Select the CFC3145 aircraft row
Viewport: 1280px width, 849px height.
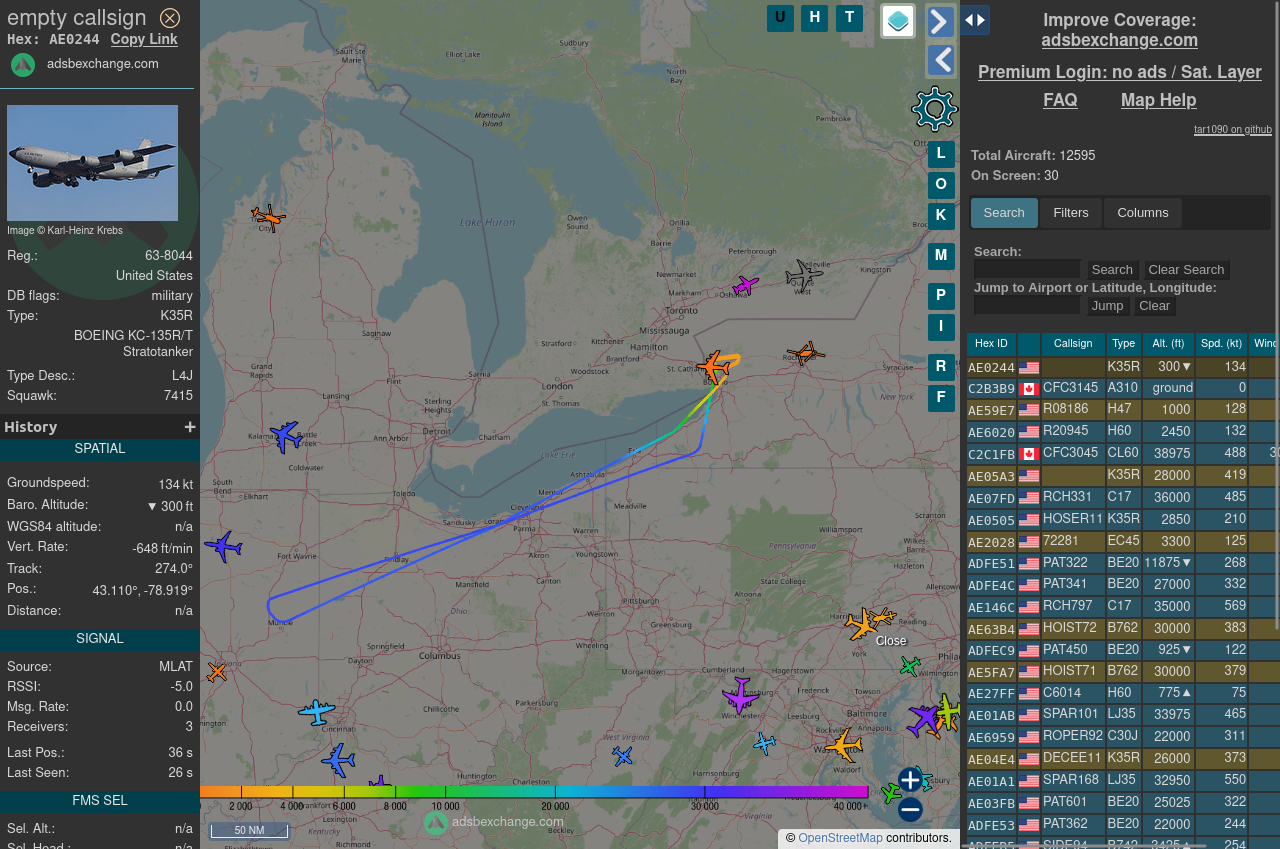tap(1123, 388)
